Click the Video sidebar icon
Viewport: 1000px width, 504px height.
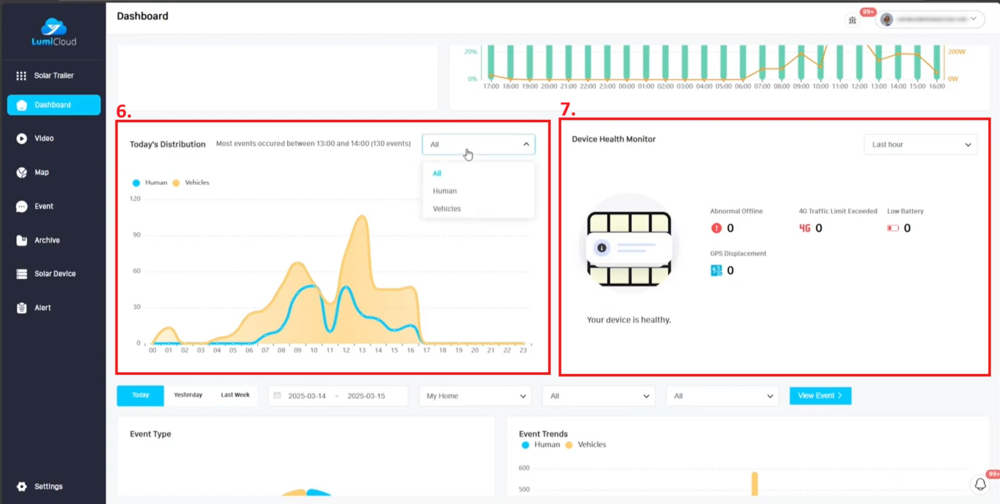tap(22, 139)
